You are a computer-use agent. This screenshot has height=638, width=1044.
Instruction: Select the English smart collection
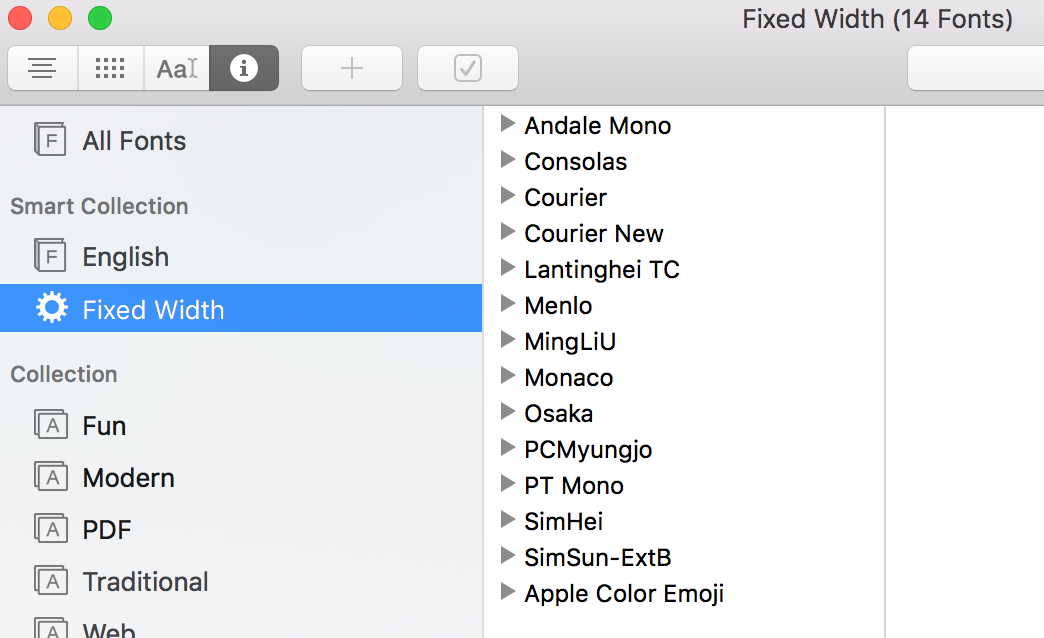tap(125, 257)
